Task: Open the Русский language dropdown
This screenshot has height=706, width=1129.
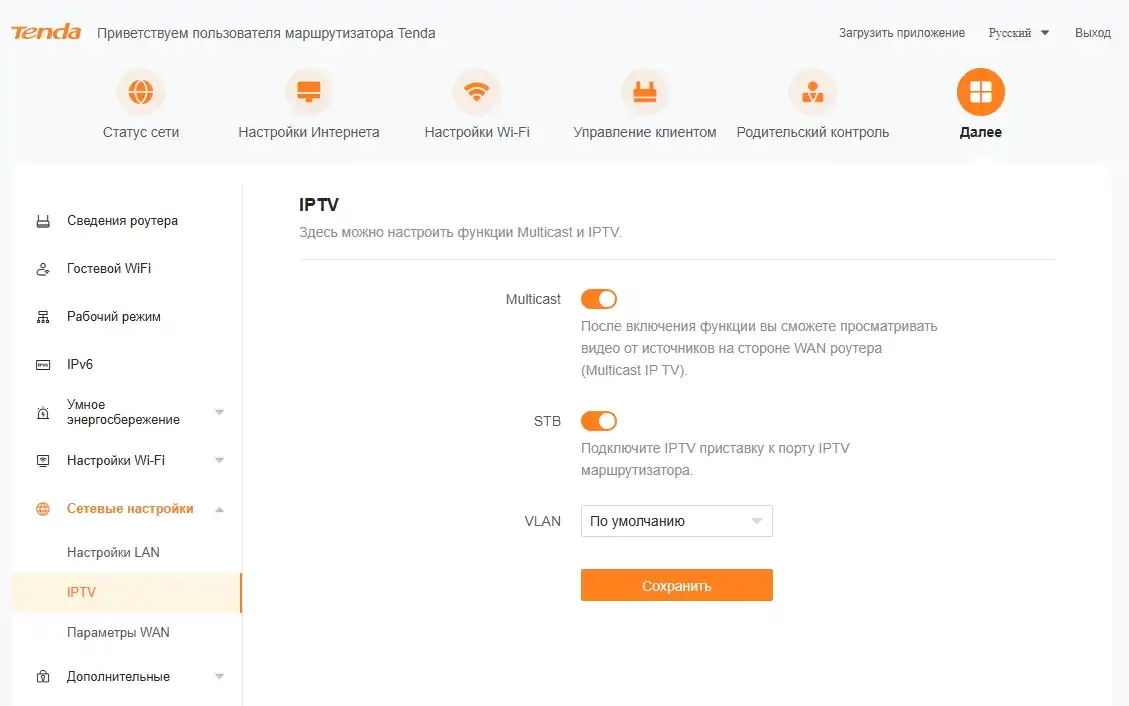Action: tap(1018, 32)
